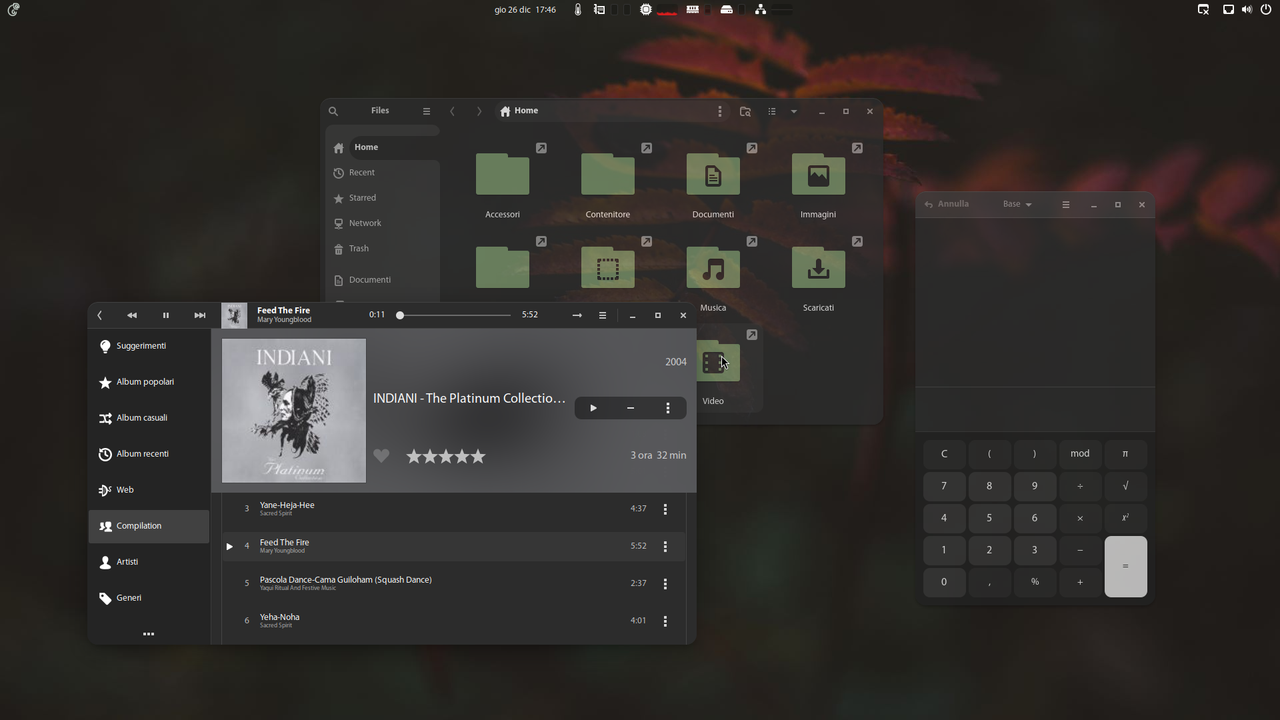Viewport: 1280px width, 720px height.
Task: Click the Artisti person icon
Action: click(x=105, y=562)
